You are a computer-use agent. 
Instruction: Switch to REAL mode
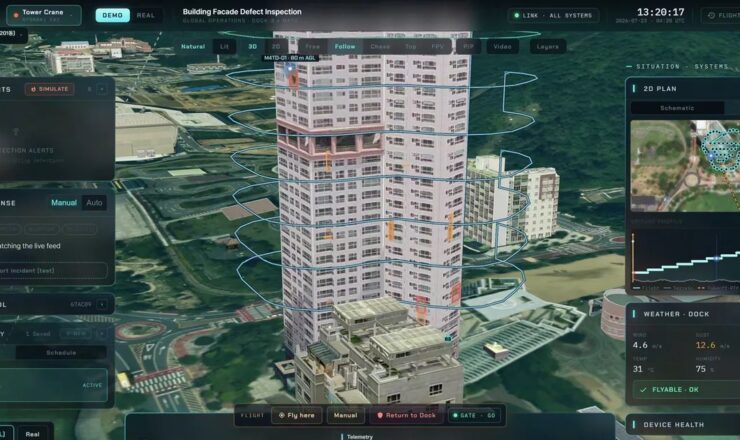click(x=145, y=15)
